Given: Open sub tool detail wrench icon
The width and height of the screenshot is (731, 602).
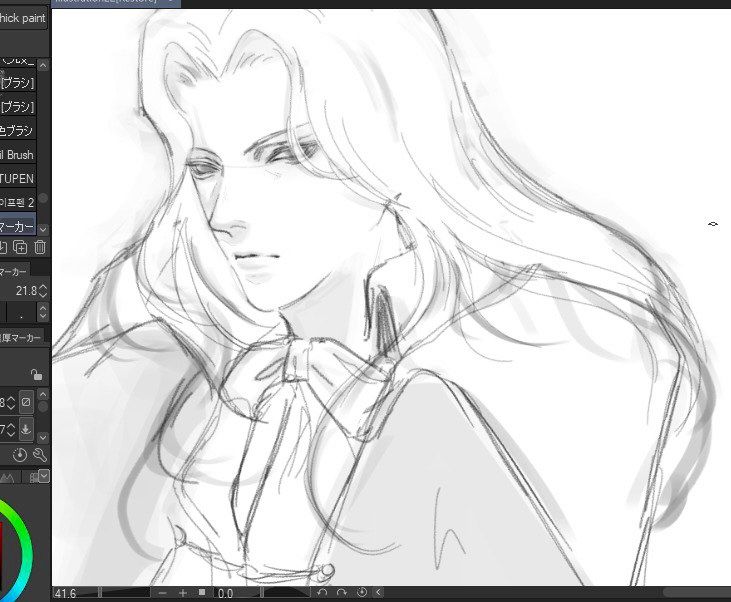Looking at the screenshot, I should [39, 455].
